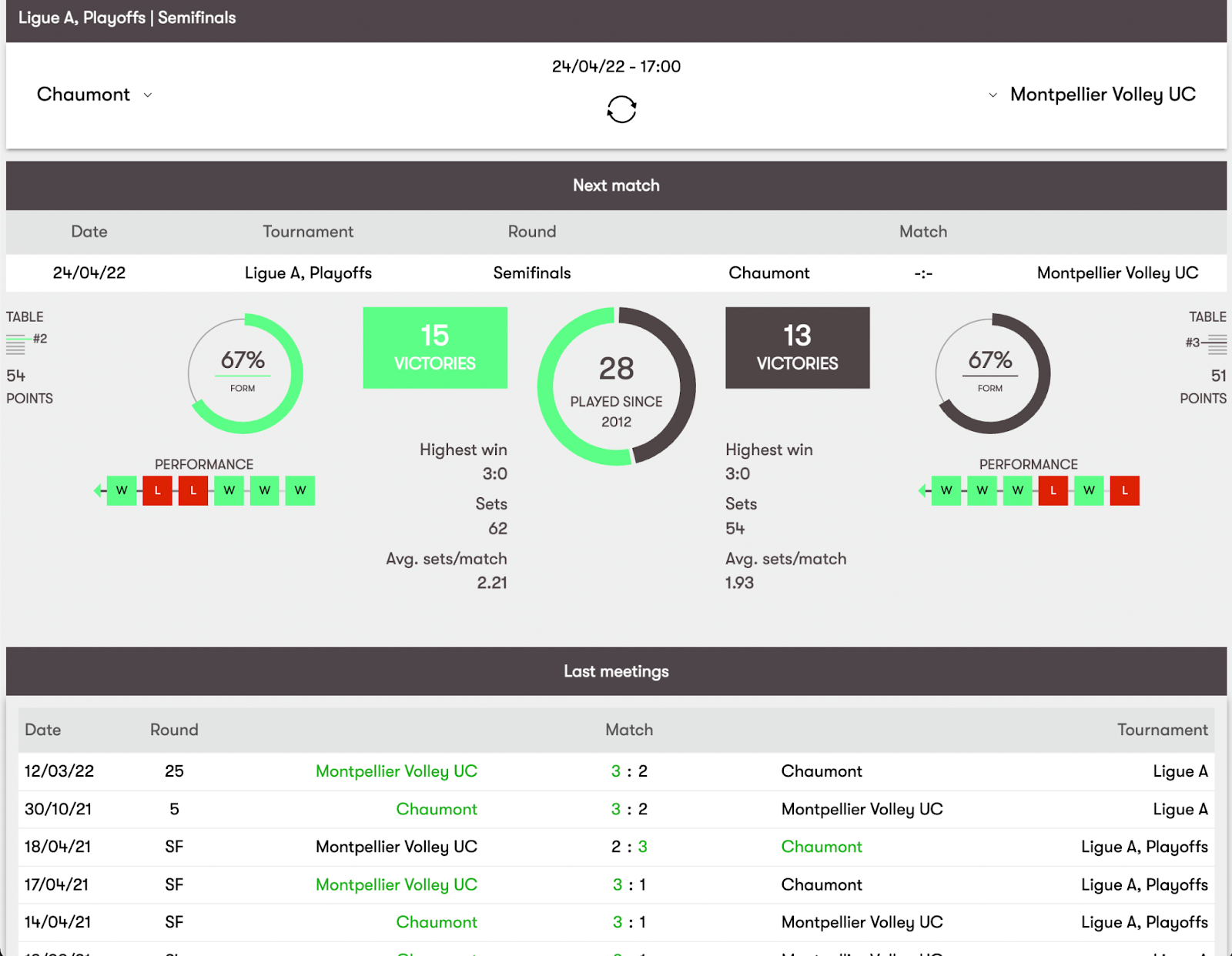Click the green 15 Victories box
The width and height of the screenshot is (1232, 956).
pyautogui.click(x=435, y=348)
